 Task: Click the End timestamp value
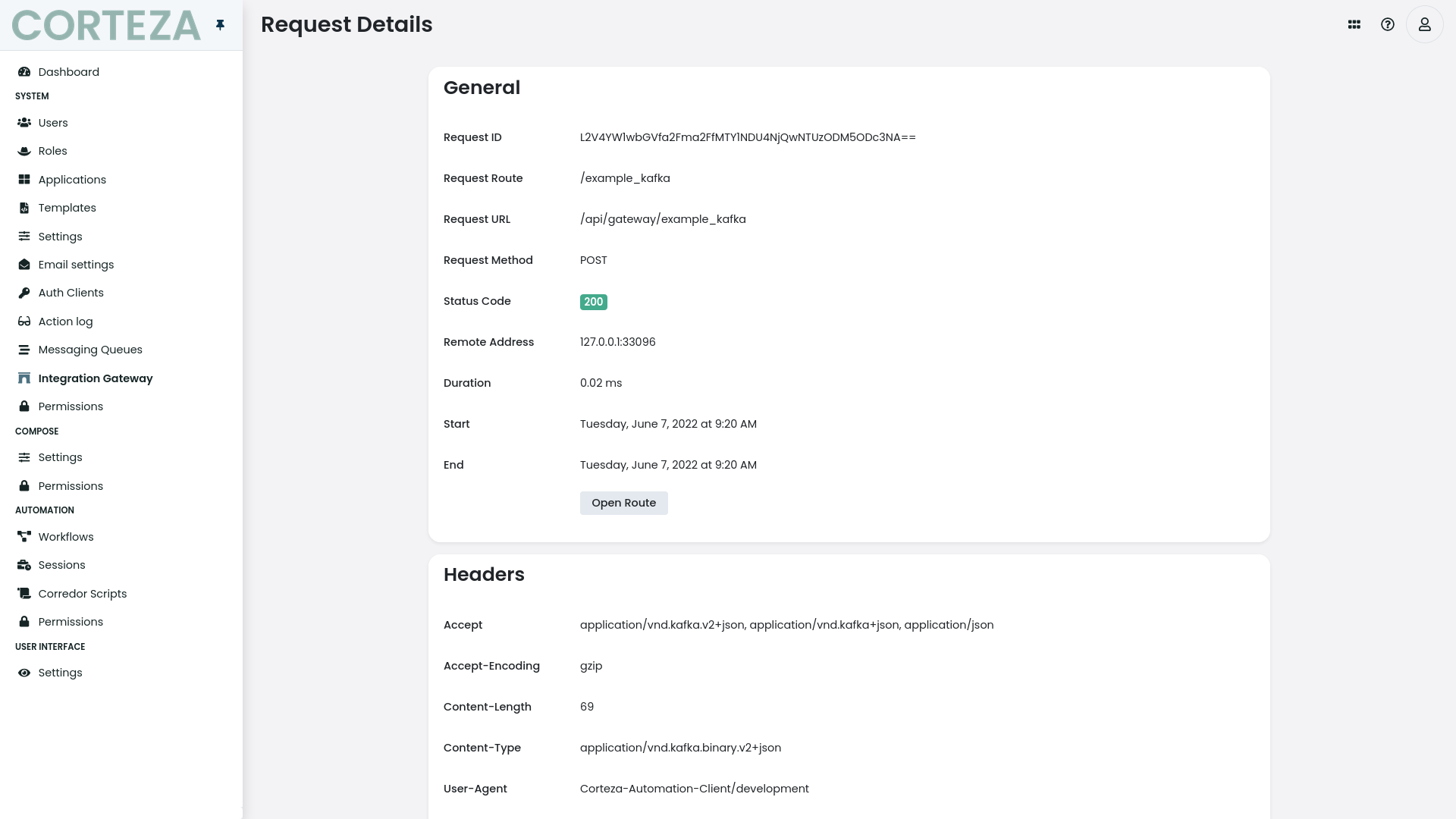[x=668, y=465]
